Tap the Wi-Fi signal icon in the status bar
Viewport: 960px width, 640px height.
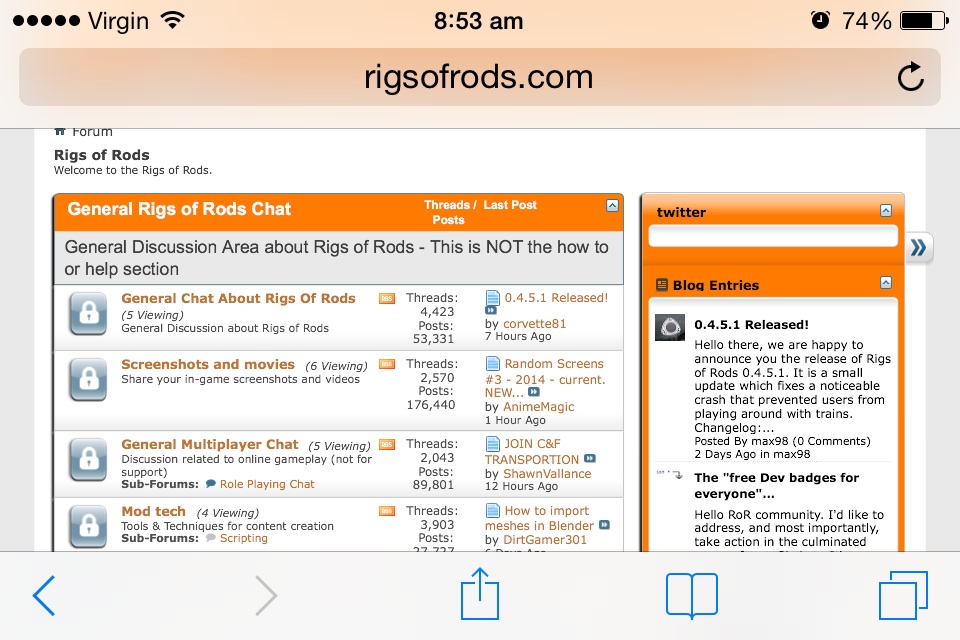tap(172, 20)
